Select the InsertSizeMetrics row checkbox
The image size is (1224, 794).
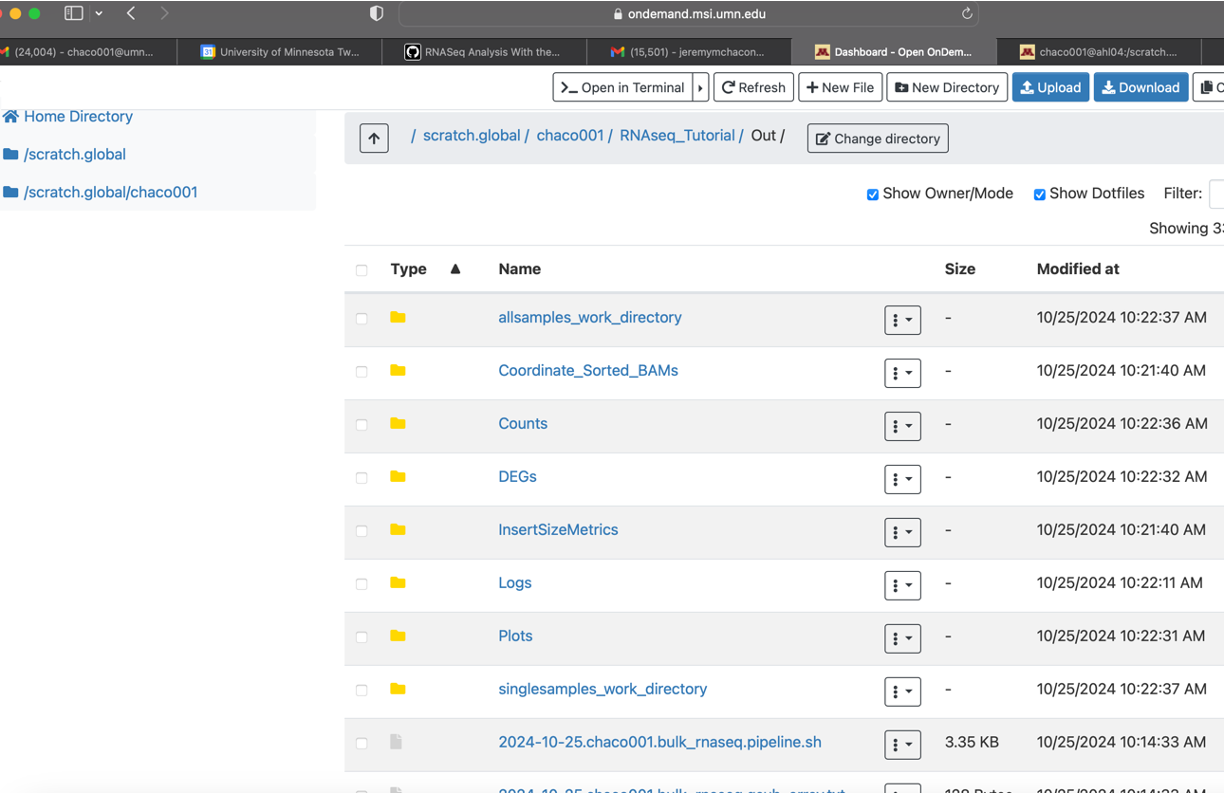tap(362, 531)
